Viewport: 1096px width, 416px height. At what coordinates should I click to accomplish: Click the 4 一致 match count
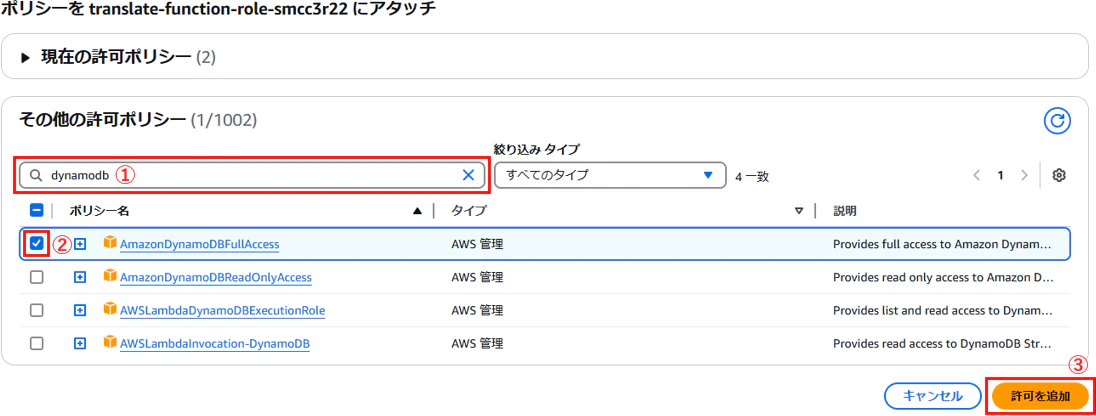coord(752,177)
